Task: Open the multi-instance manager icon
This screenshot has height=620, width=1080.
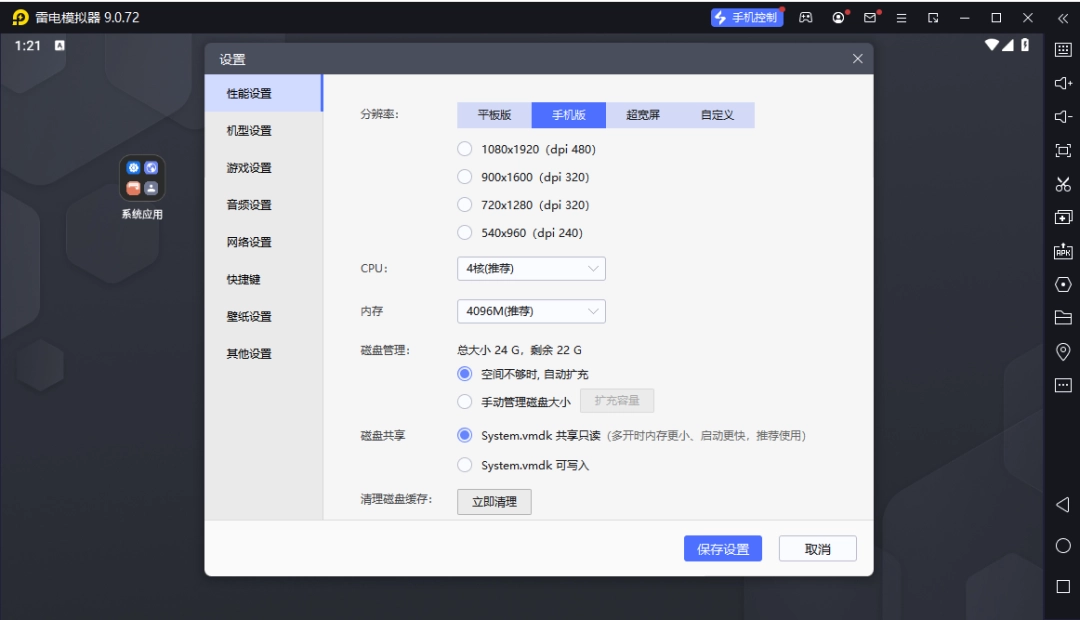Action: (x=1063, y=217)
